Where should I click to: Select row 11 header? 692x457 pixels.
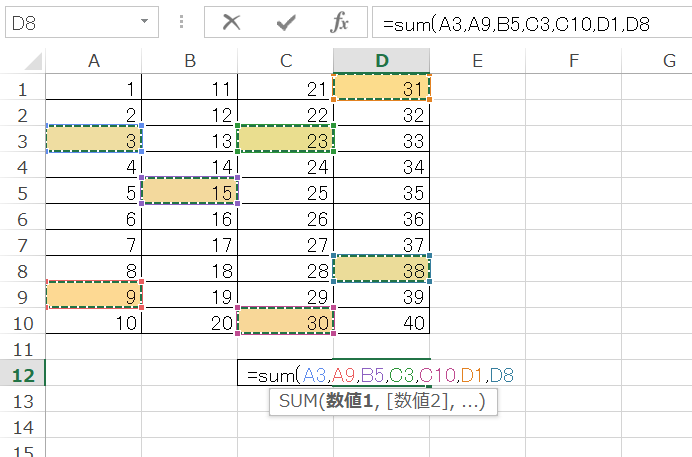point(23,347)
